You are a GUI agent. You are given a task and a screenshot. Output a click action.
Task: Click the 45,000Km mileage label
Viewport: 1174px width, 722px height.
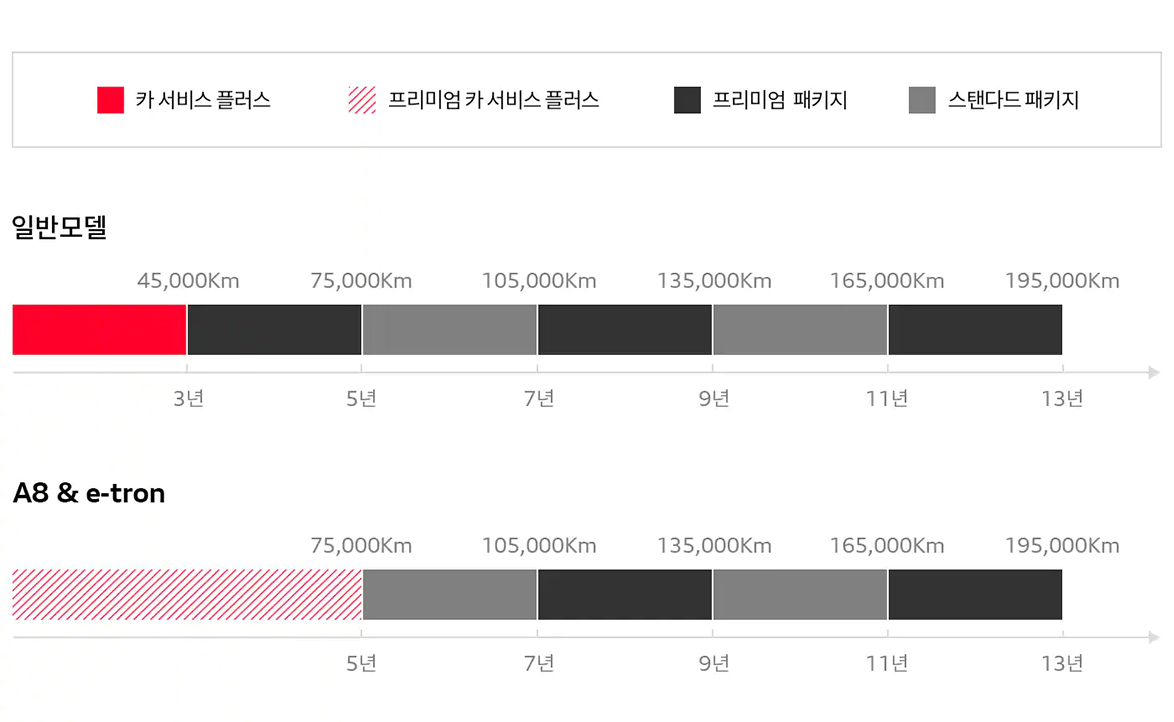tap(188, 281)
